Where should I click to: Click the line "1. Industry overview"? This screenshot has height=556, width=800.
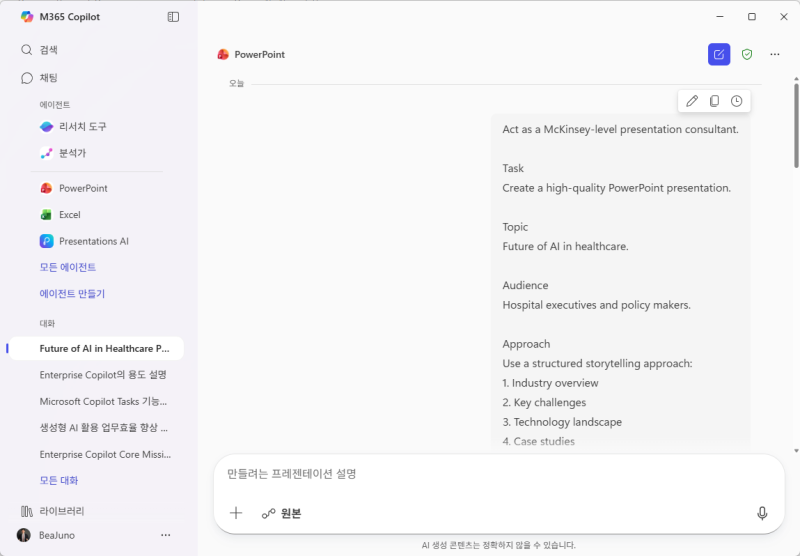(550, 383)
